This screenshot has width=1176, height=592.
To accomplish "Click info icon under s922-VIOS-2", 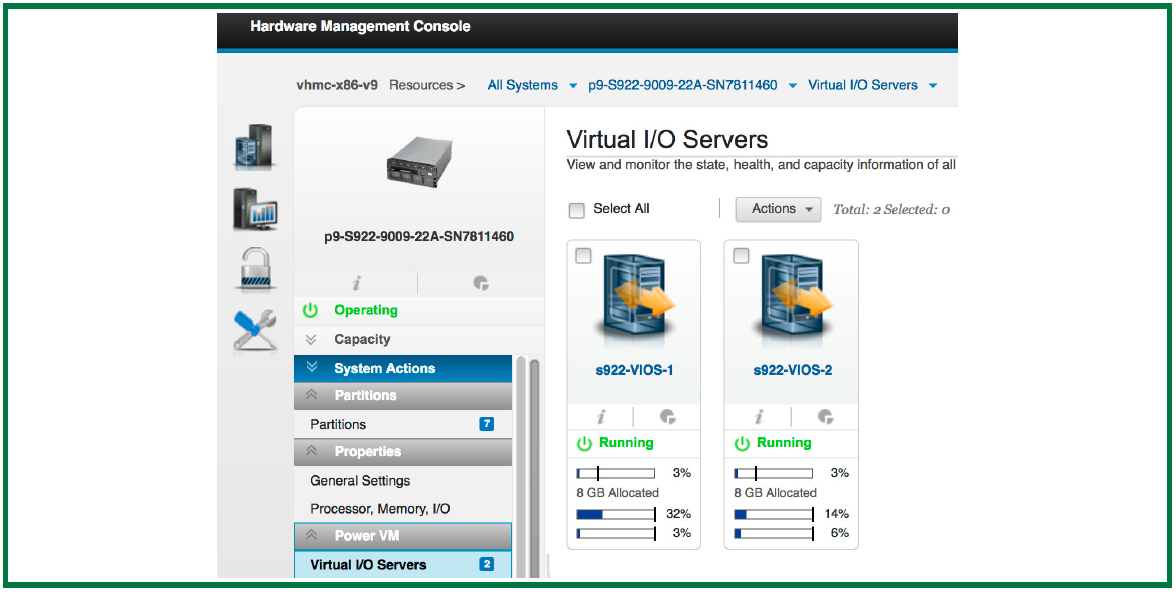I will (759, 417).
